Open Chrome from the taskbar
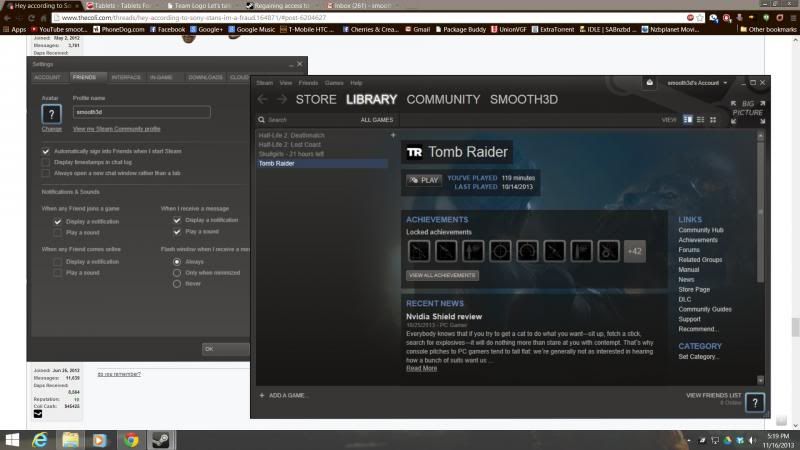This screenshot has height=450, width=800. click(131, 440)
